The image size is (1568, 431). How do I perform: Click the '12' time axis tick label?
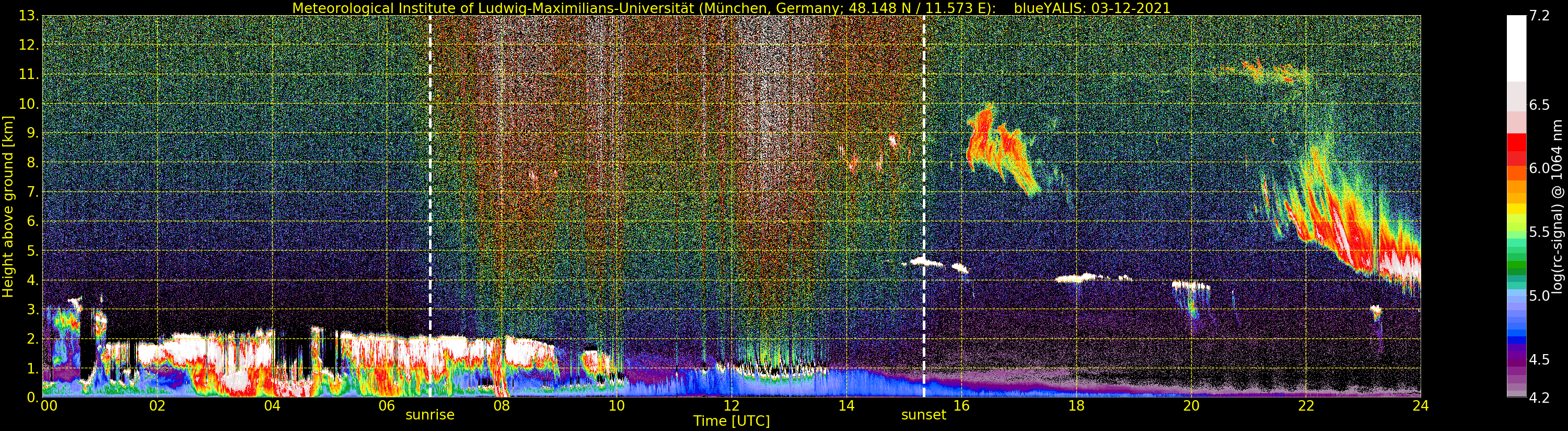731,405
